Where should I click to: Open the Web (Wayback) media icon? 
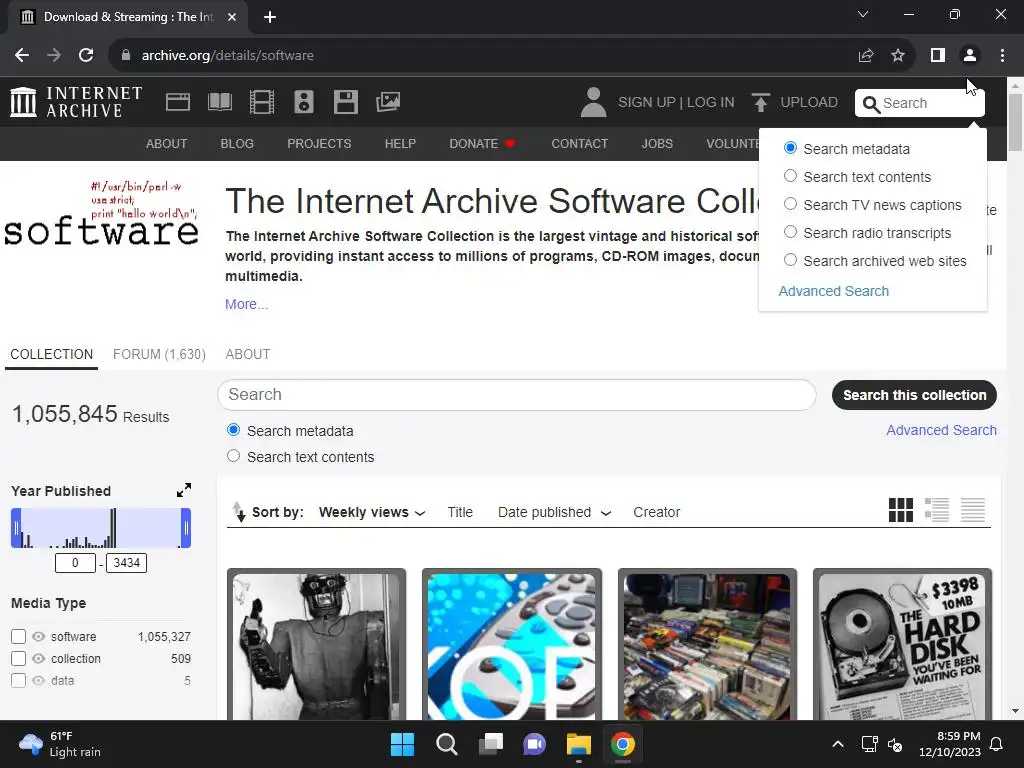[x=178, y=103]
